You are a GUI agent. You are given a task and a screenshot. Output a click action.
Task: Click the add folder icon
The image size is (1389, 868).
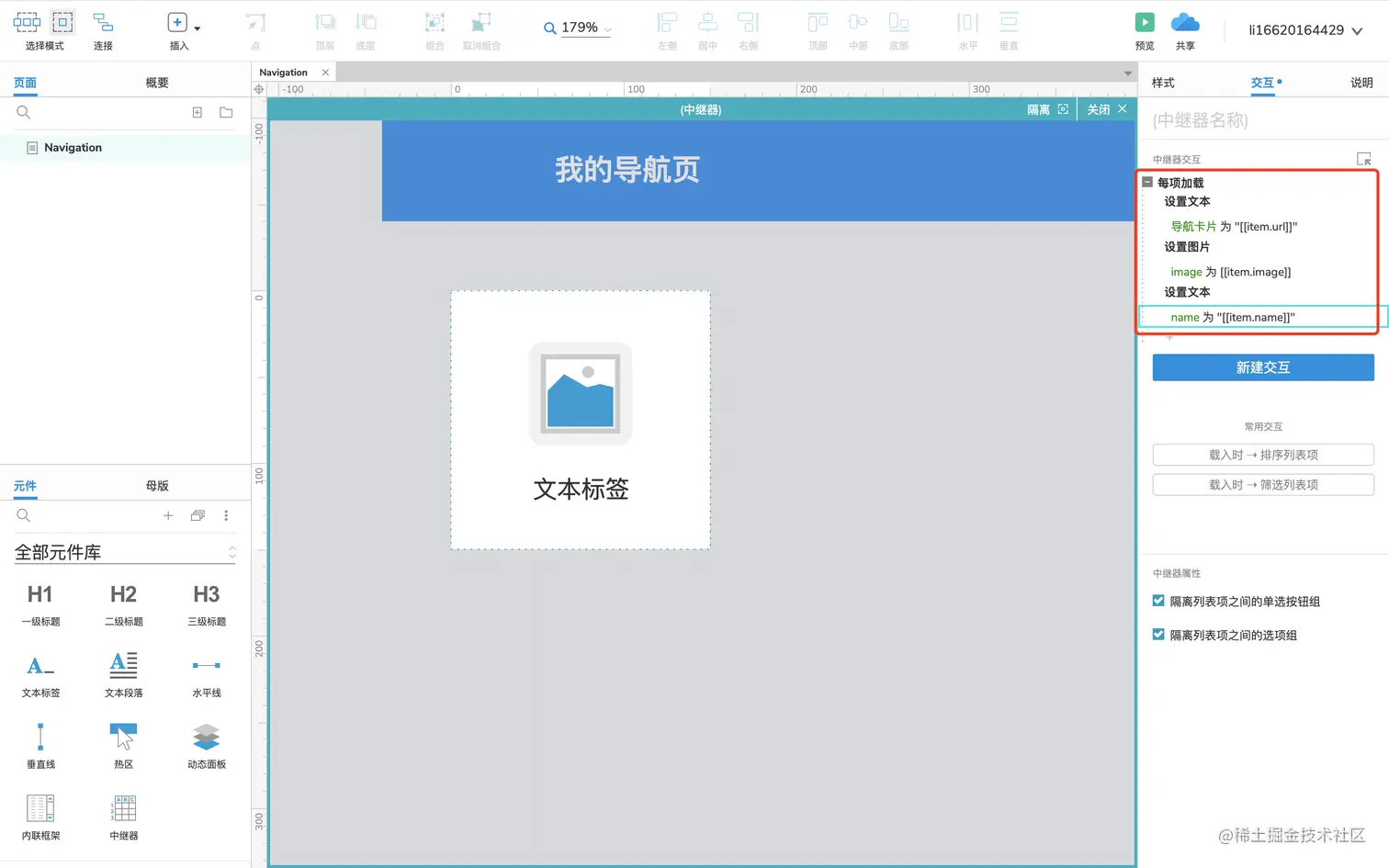pos(226,112)
